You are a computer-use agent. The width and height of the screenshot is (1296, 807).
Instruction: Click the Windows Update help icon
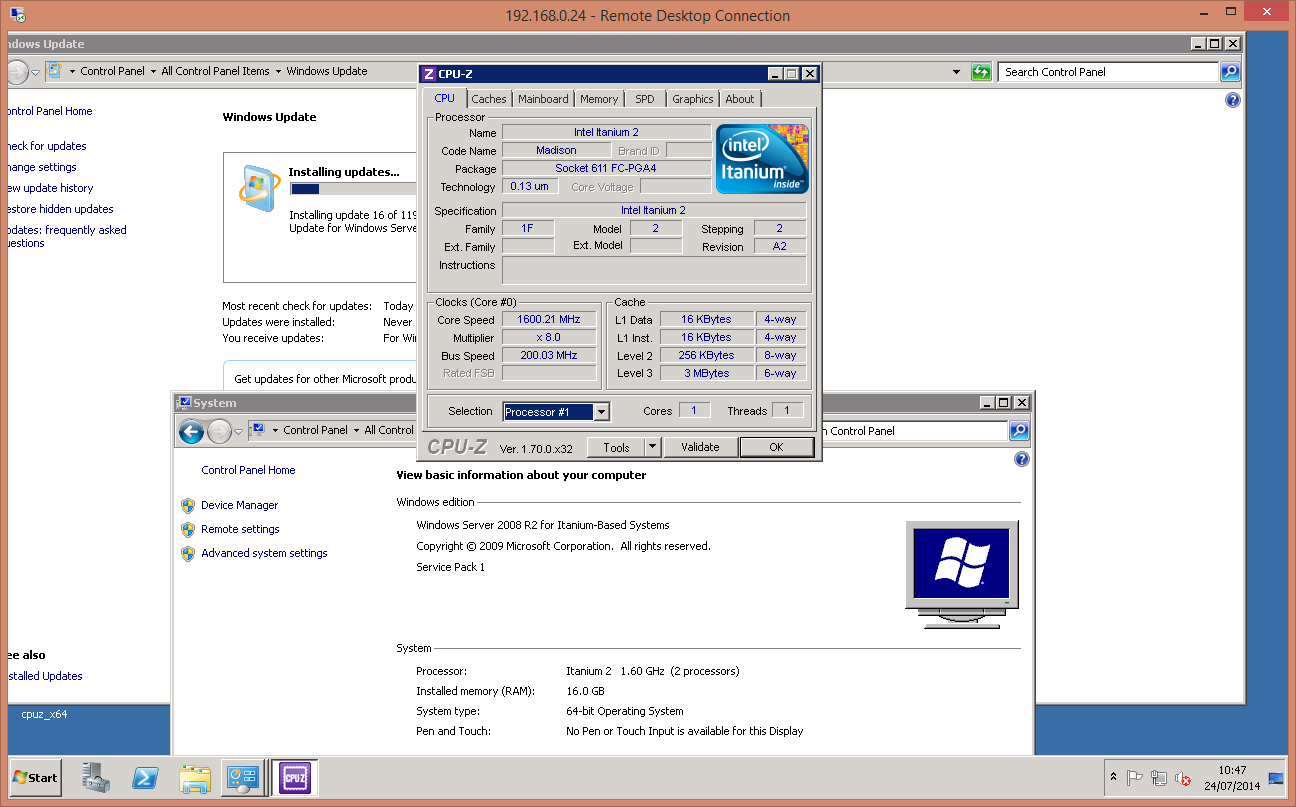pos(1232,100)
